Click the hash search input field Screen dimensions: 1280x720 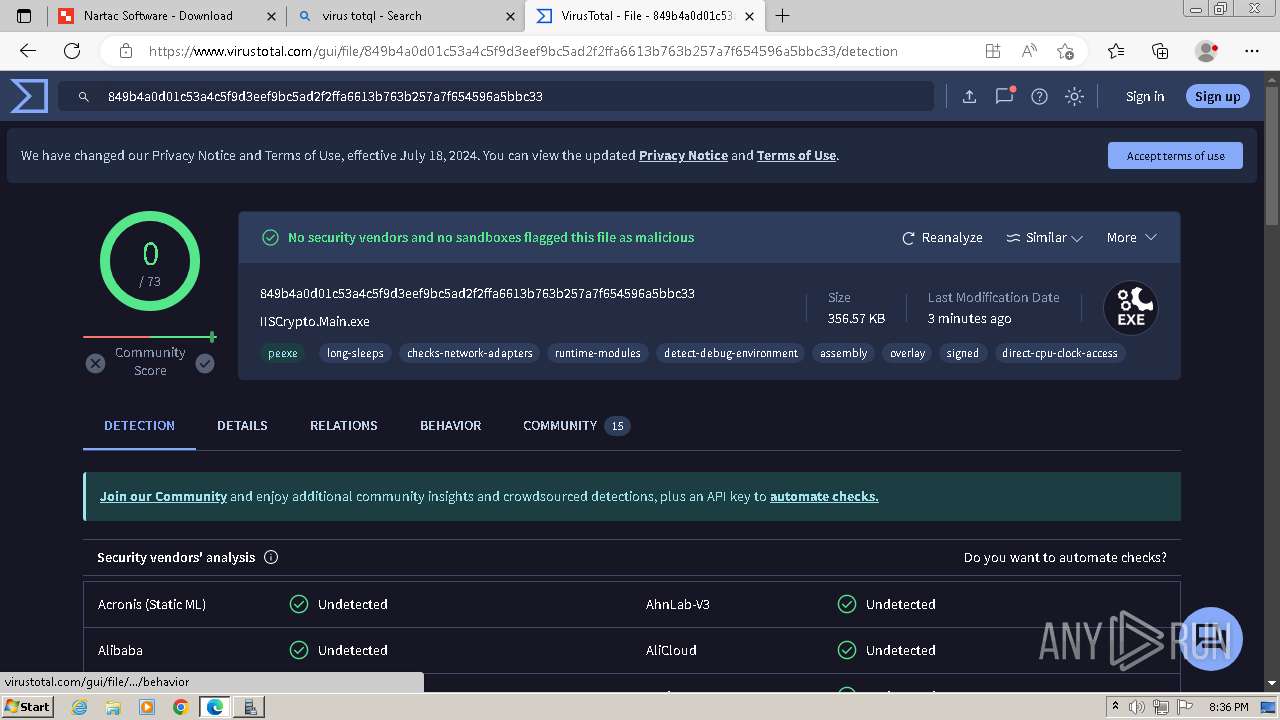pos(496,96)
